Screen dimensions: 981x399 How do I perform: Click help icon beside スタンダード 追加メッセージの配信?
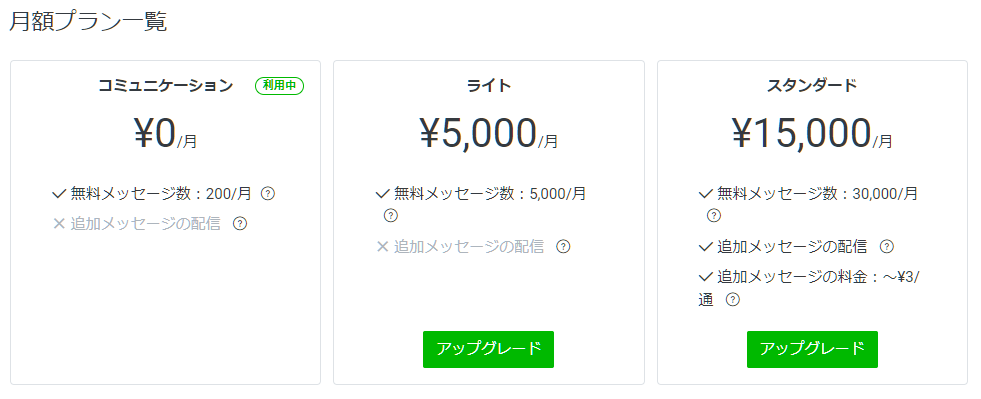click(887, 246)
